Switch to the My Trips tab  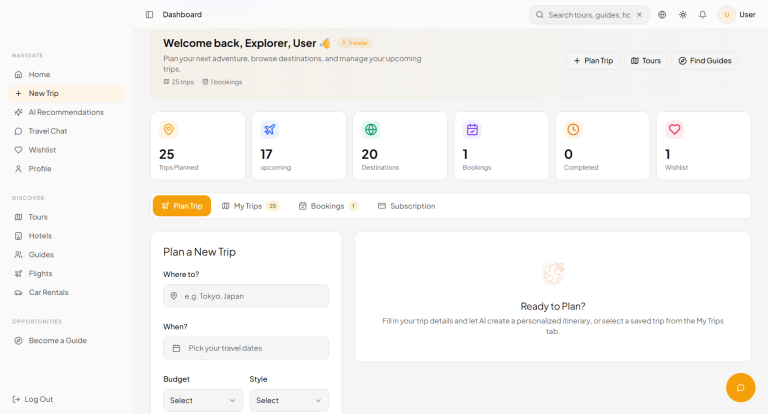[249, 206]
